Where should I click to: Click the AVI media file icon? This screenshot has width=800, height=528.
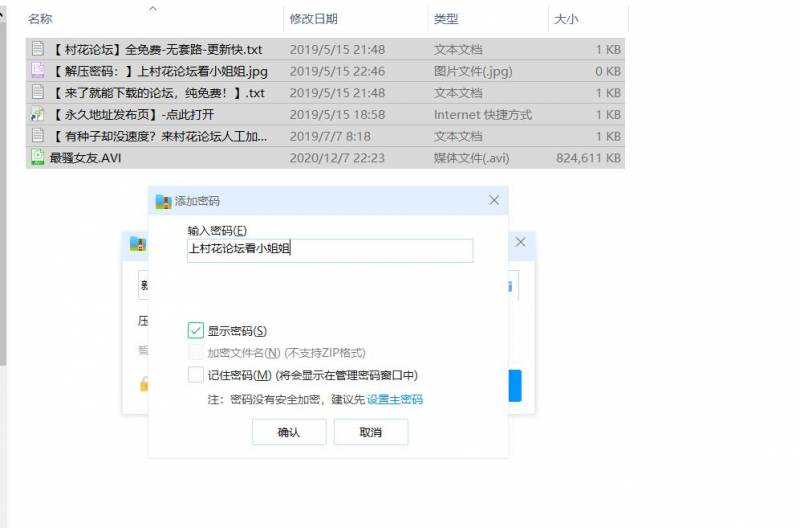(x=38, y=157)
